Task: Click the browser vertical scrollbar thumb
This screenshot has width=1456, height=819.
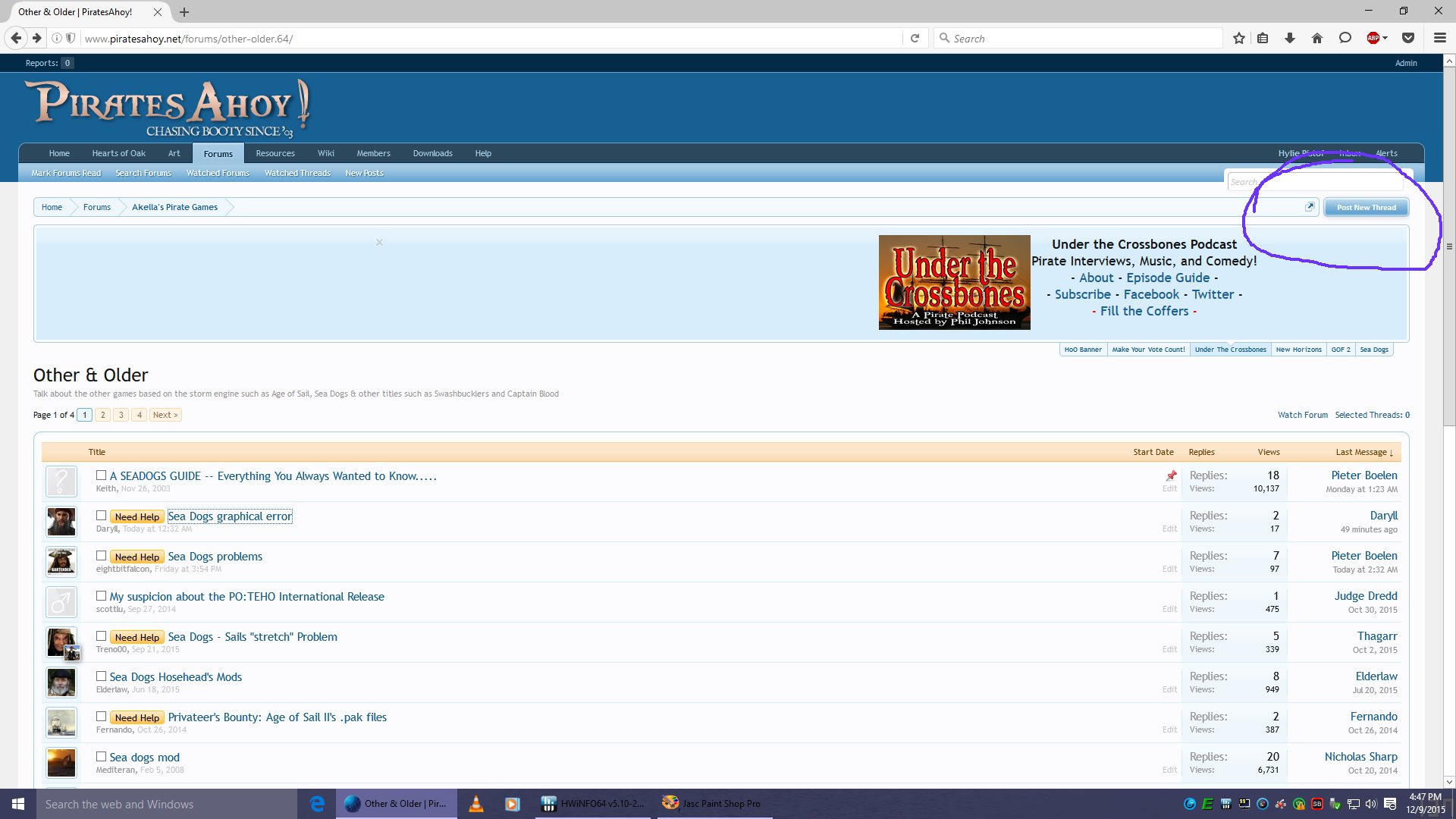Action: [x=1449, y=246]
